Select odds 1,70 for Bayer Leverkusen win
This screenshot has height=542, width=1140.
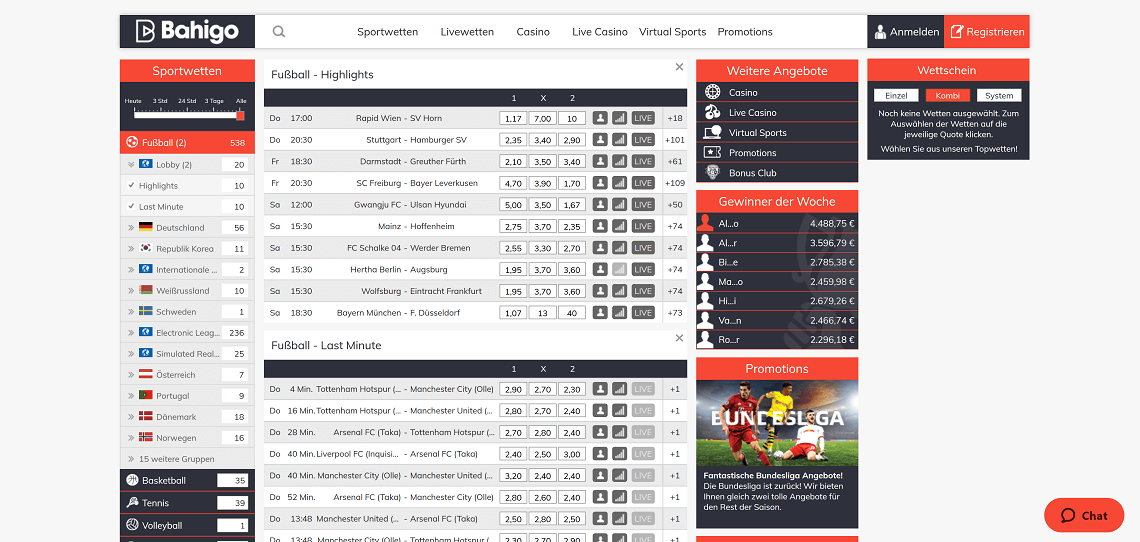tap(571, 183)
